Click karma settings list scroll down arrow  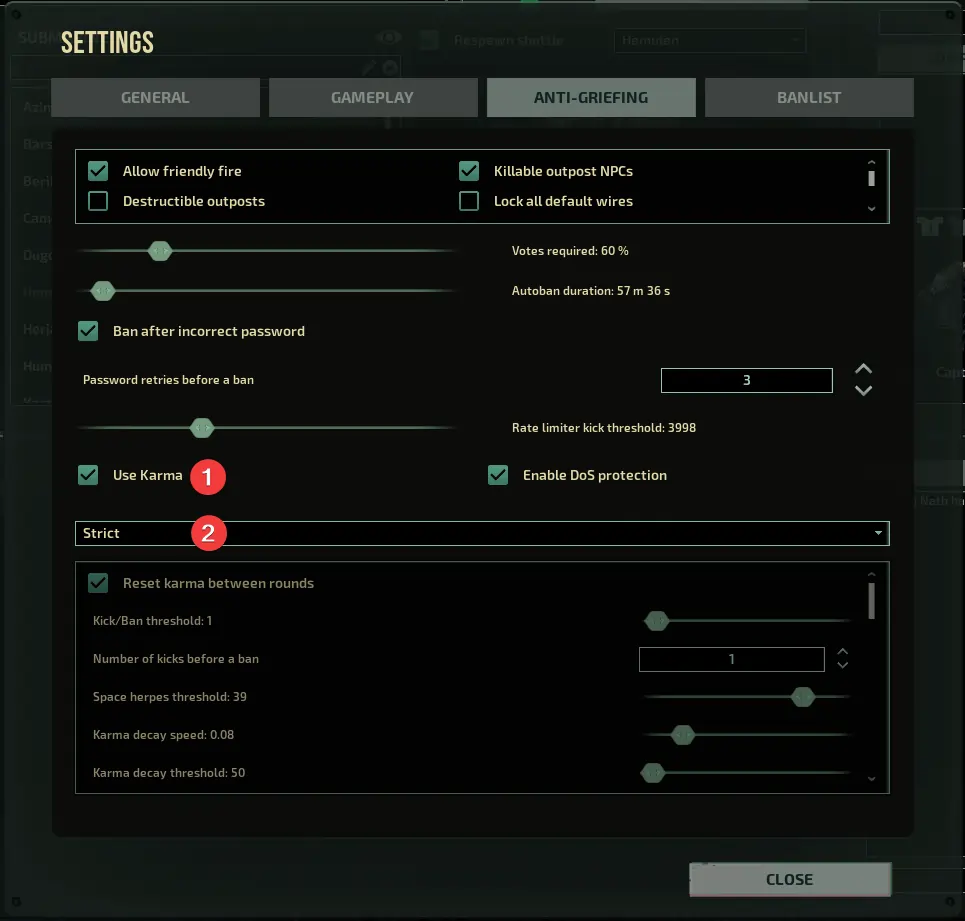(871, 779)
